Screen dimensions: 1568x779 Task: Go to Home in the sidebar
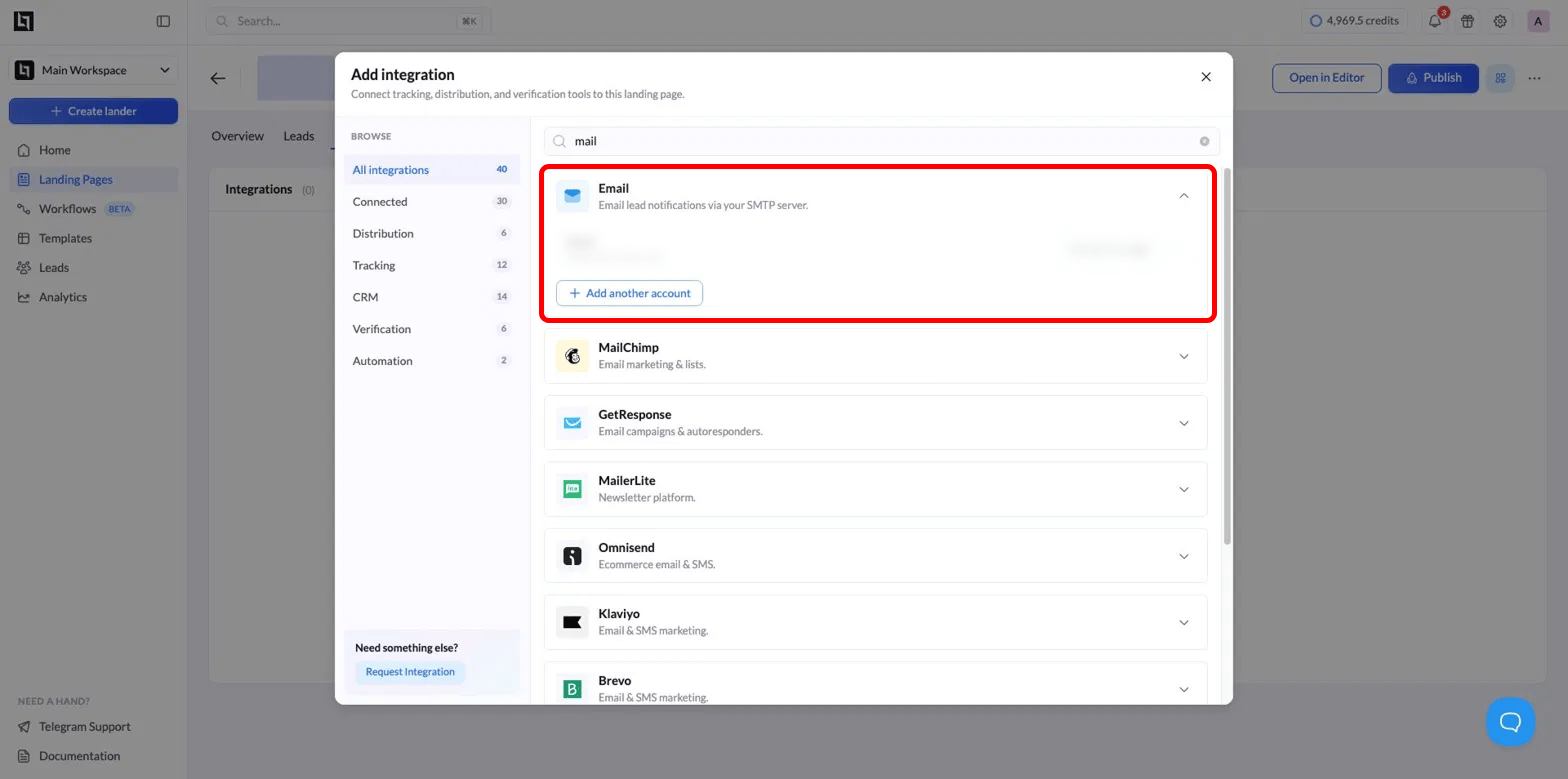coord(93,150)
